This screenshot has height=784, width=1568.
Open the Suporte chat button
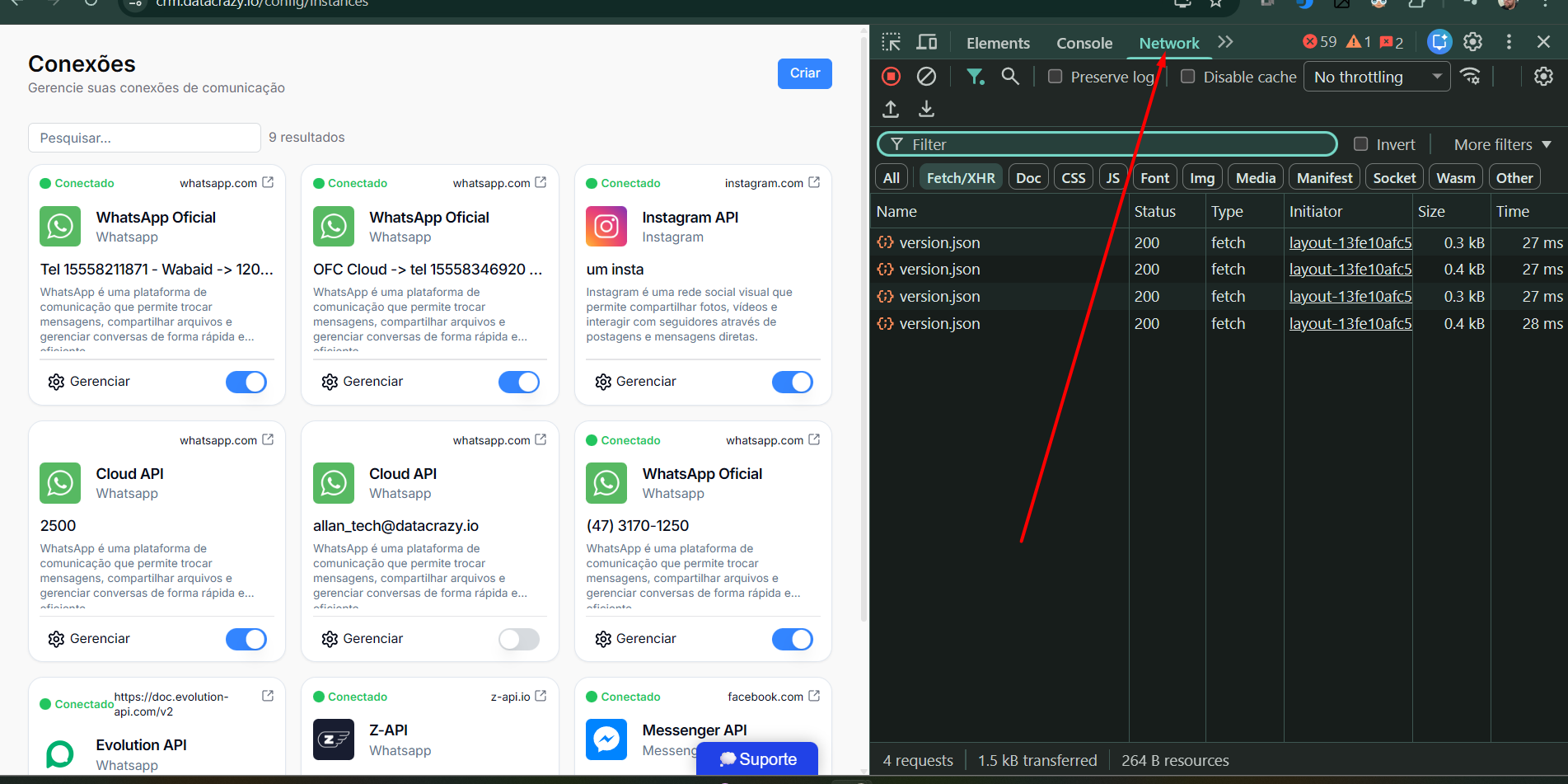tap(757, 759)
